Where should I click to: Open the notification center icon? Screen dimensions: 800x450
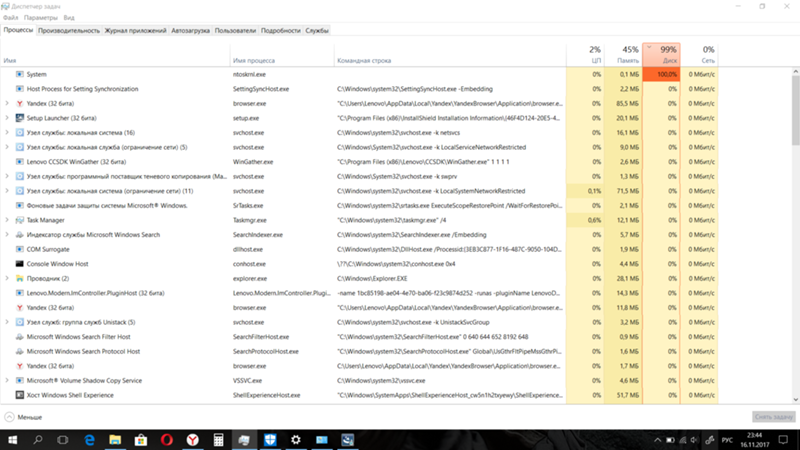pos(783,440)
